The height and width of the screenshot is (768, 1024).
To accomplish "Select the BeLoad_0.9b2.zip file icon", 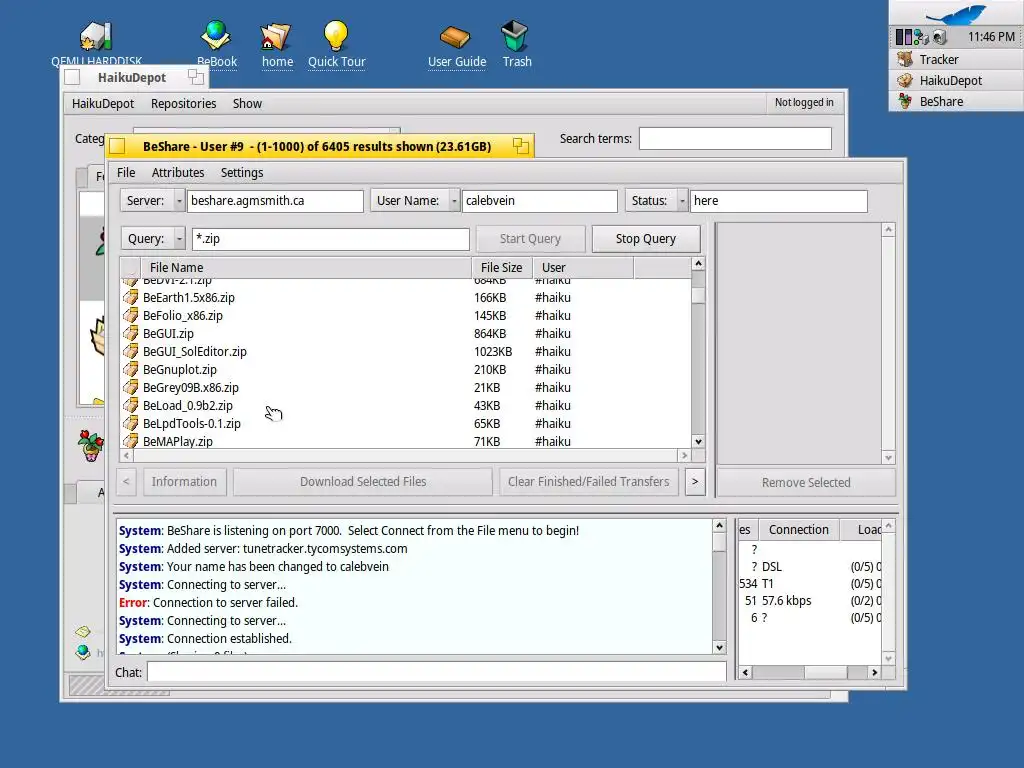I will point(131,406).
